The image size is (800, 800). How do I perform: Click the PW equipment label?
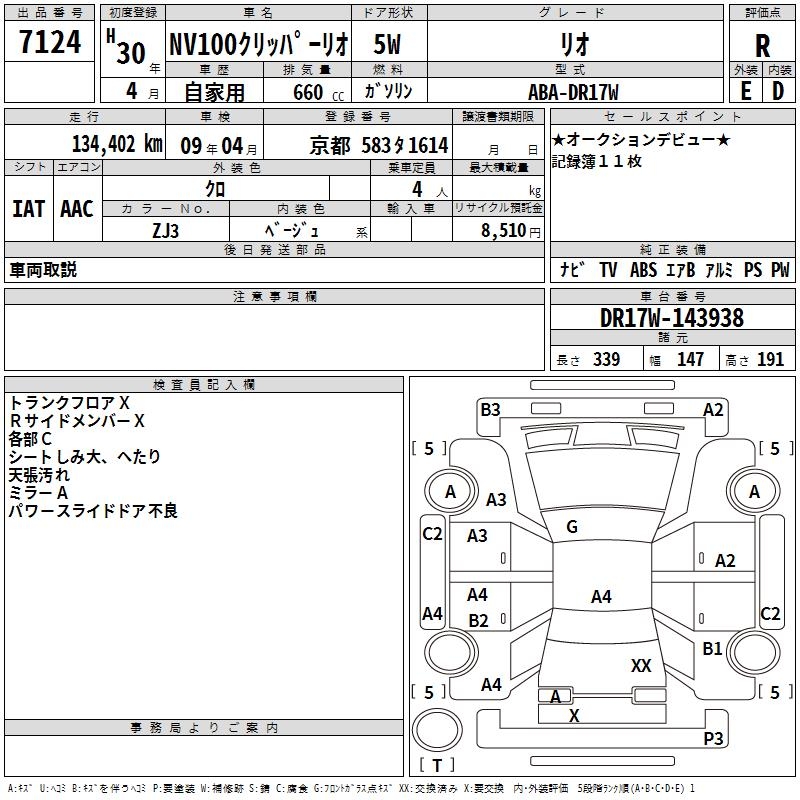pos(780,269)
